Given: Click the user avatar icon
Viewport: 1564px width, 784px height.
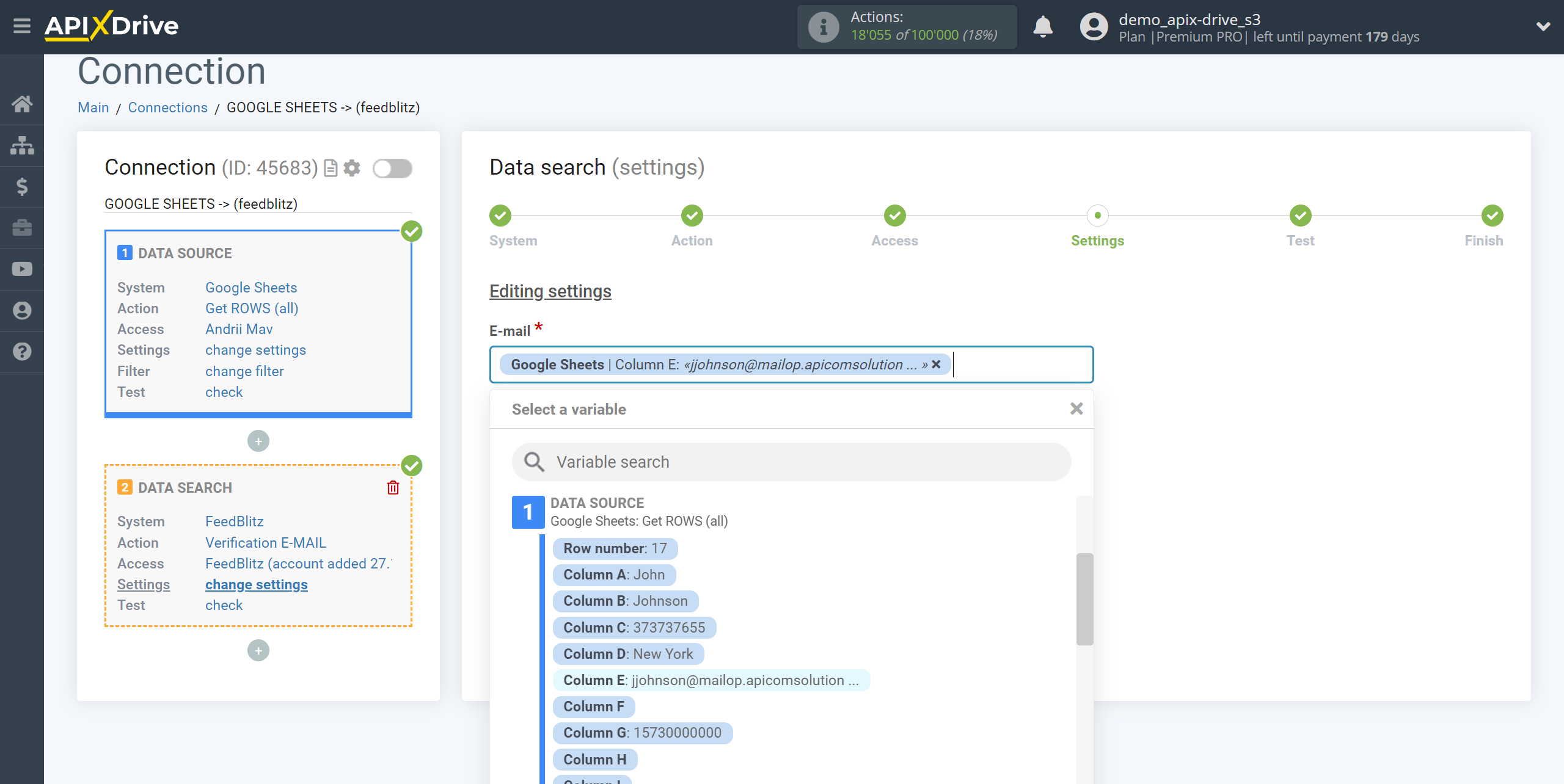Looking at the screenshot, I should click(x=1094, y=27).
